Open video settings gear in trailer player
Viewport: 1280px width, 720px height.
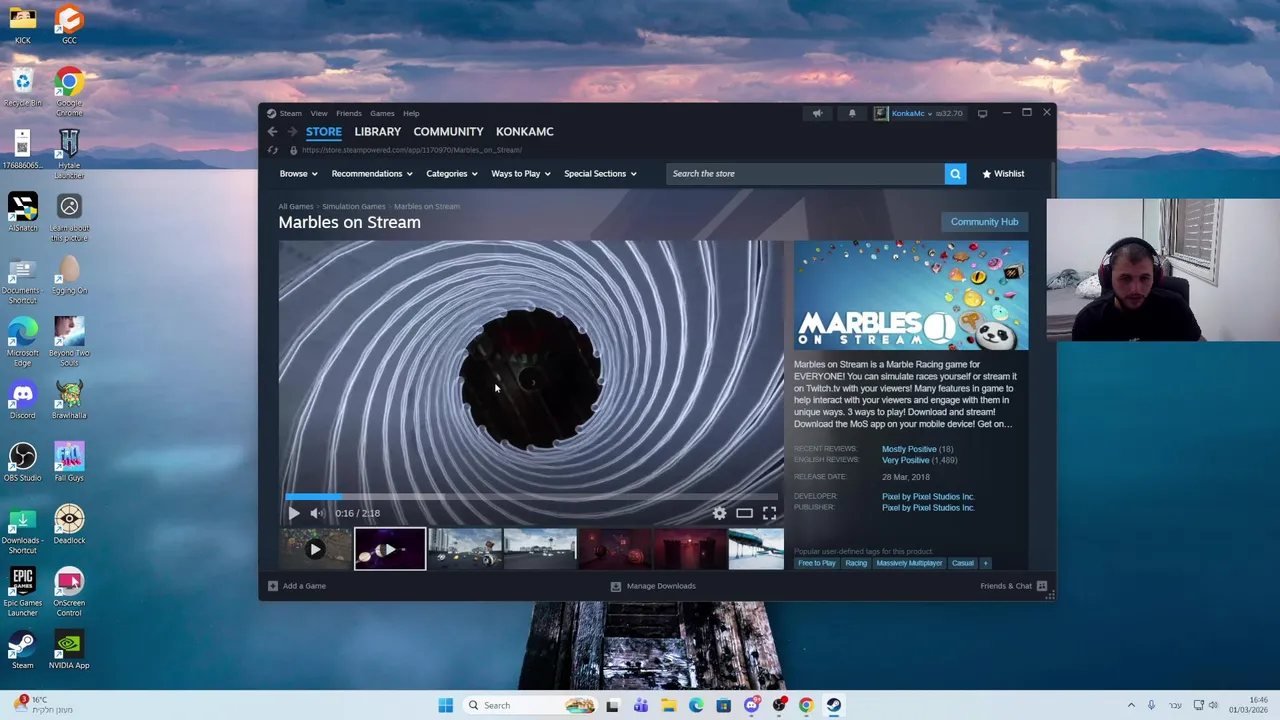pyautogui.click(x=720, y=513)
